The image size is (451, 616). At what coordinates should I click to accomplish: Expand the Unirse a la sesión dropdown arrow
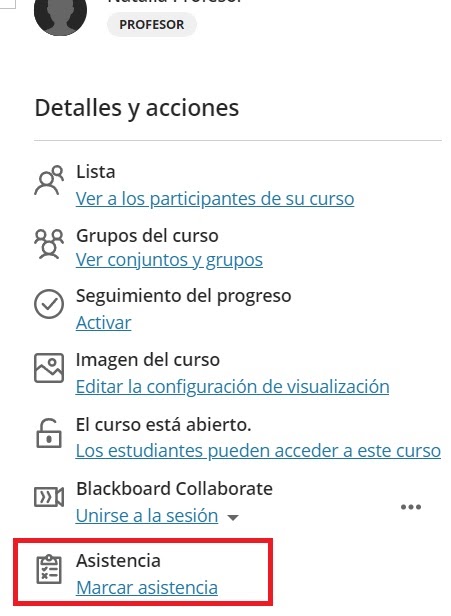(x=233, y=518)
